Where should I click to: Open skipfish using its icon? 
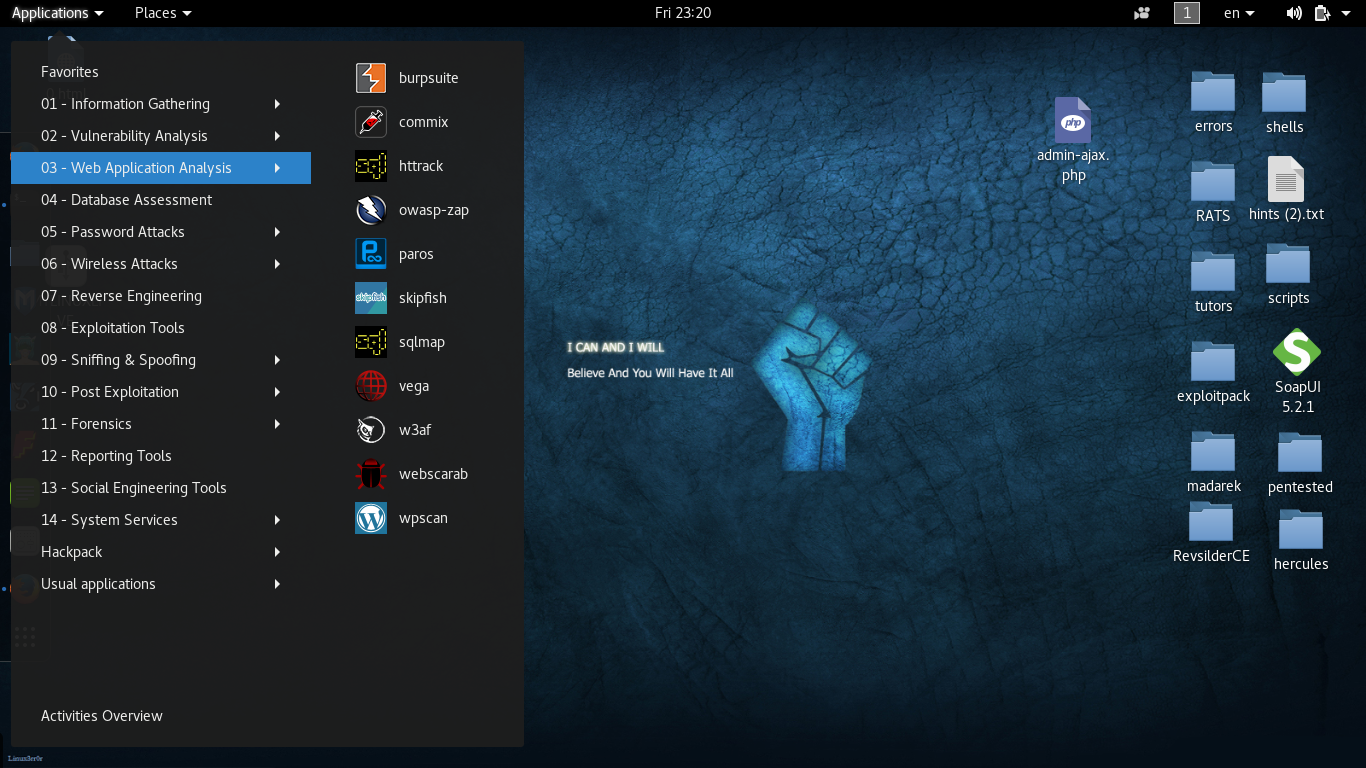[371, 298]
